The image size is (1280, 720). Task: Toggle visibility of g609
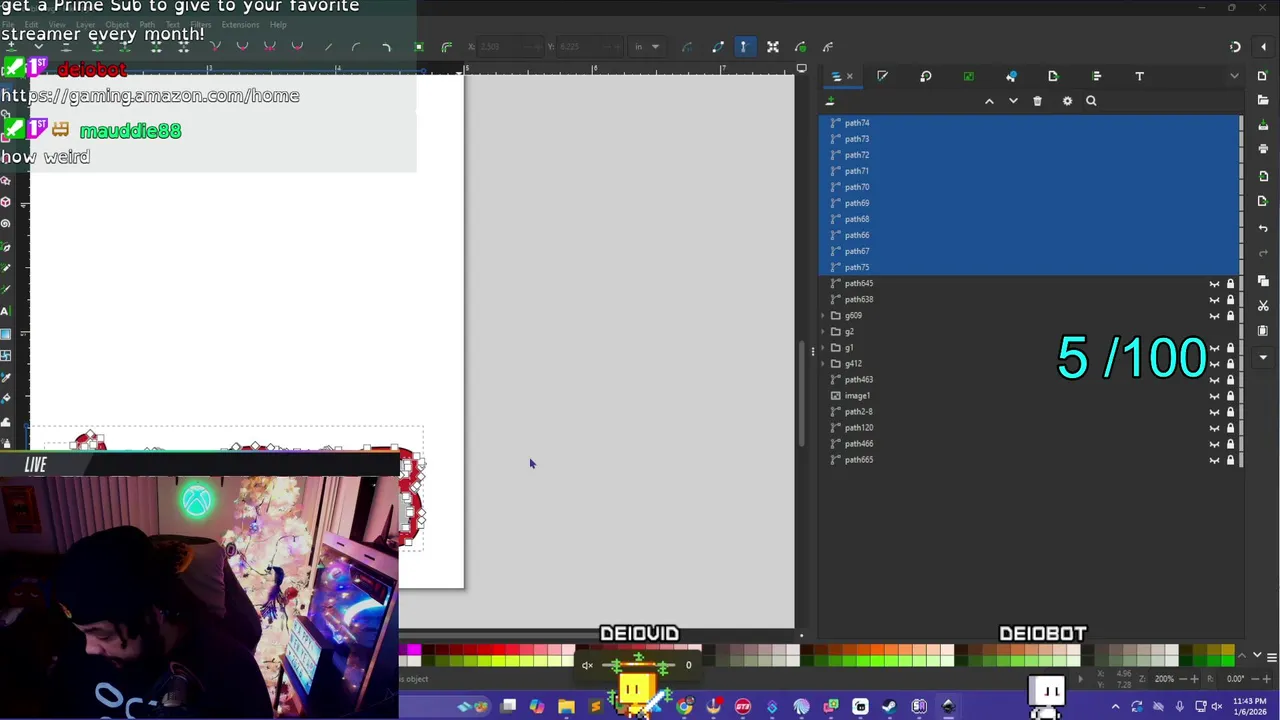pyautogui.click(x=1215, y=316)
